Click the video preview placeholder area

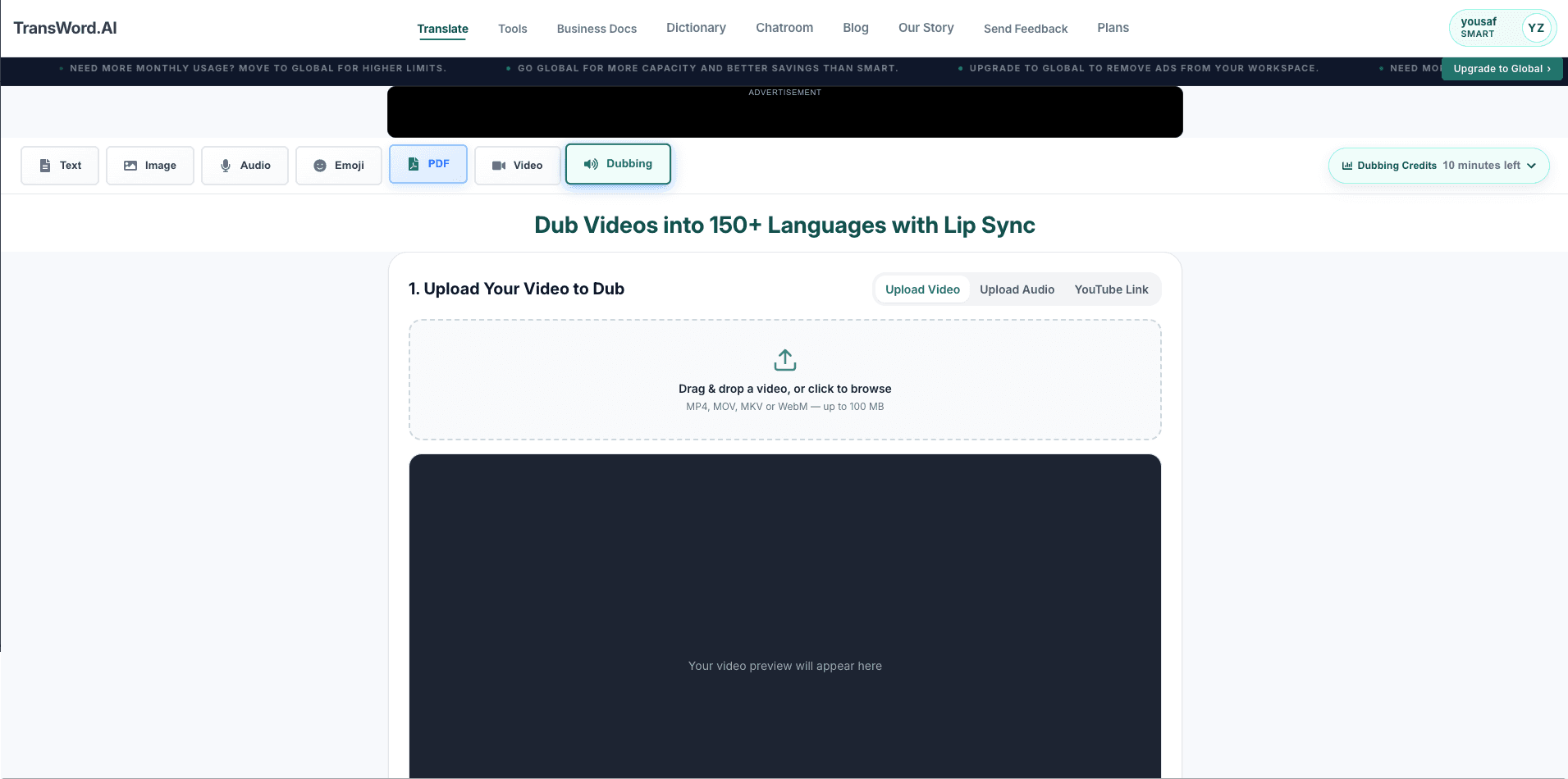click(785, 617)
